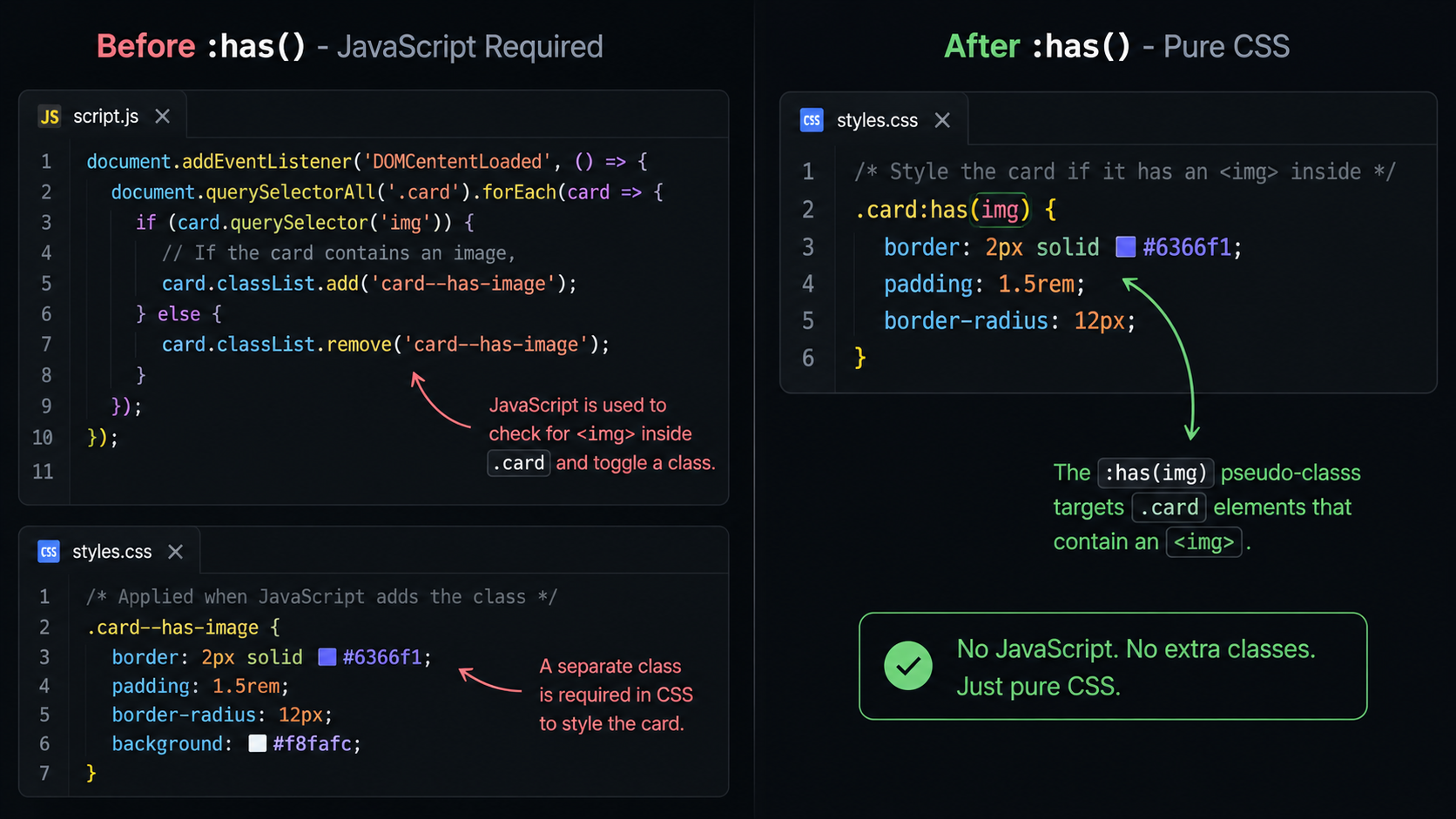Click CSS file icon in right styles.css tab
Viewport: 1456px width, 819px height.
[812, 120]
